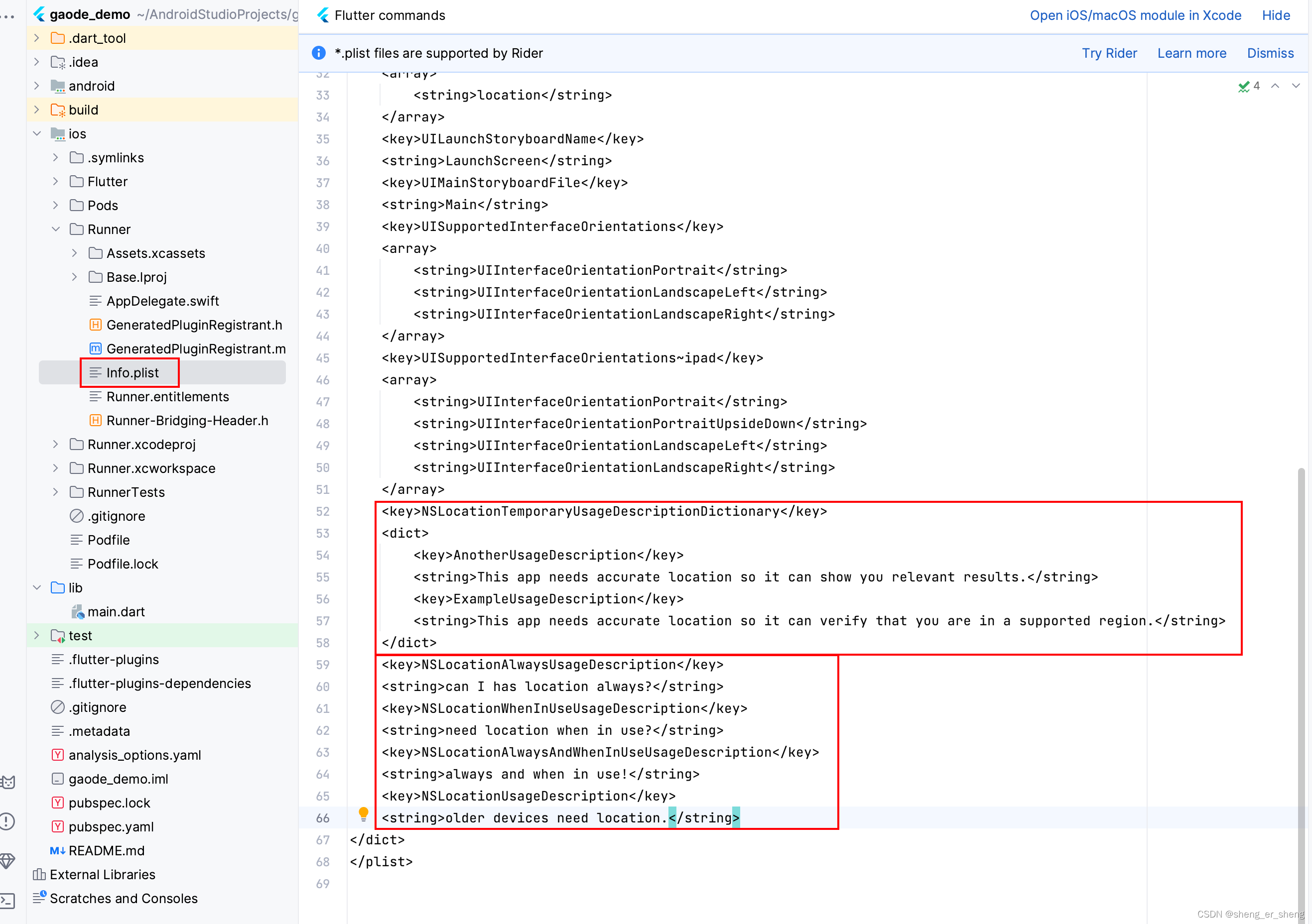Open the inspection checkmark widget showing 4
The image size is (1312, 924).
(x=1249, y=86)
